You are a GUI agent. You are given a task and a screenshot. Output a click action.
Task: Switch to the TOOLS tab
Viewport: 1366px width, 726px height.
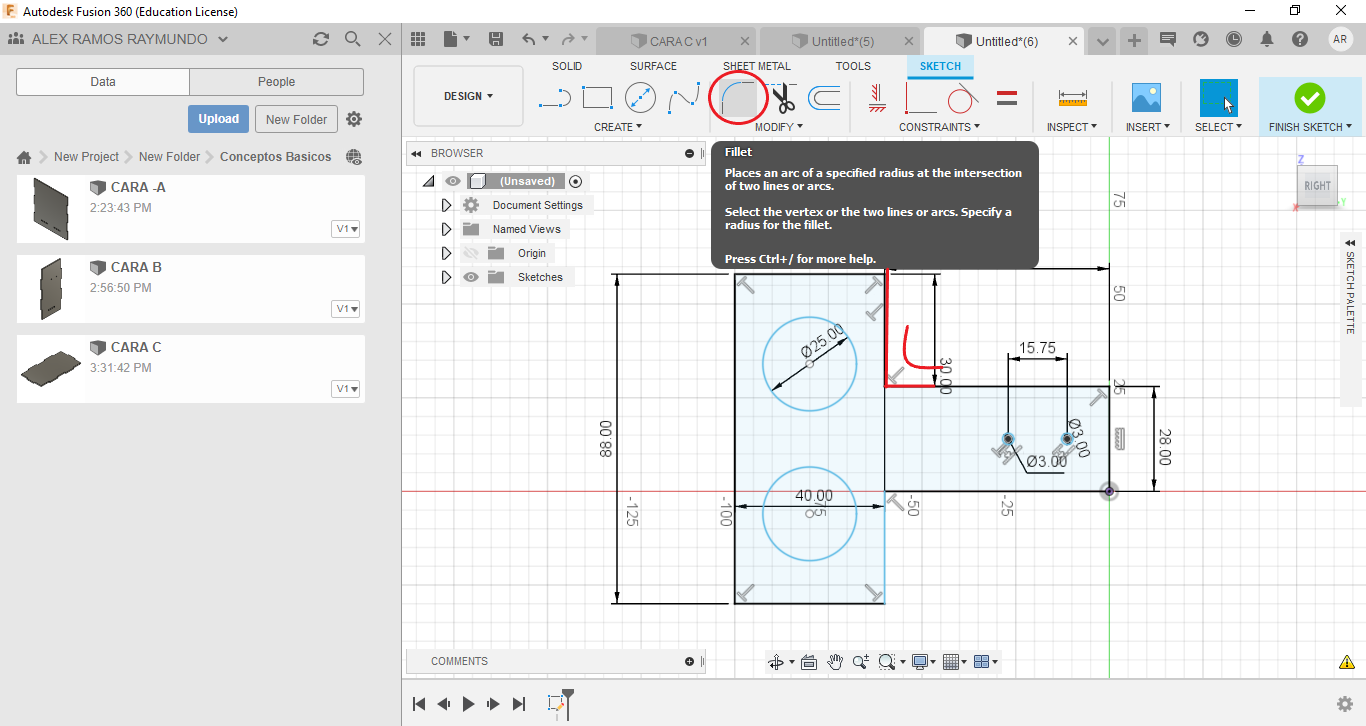(853, 66)
